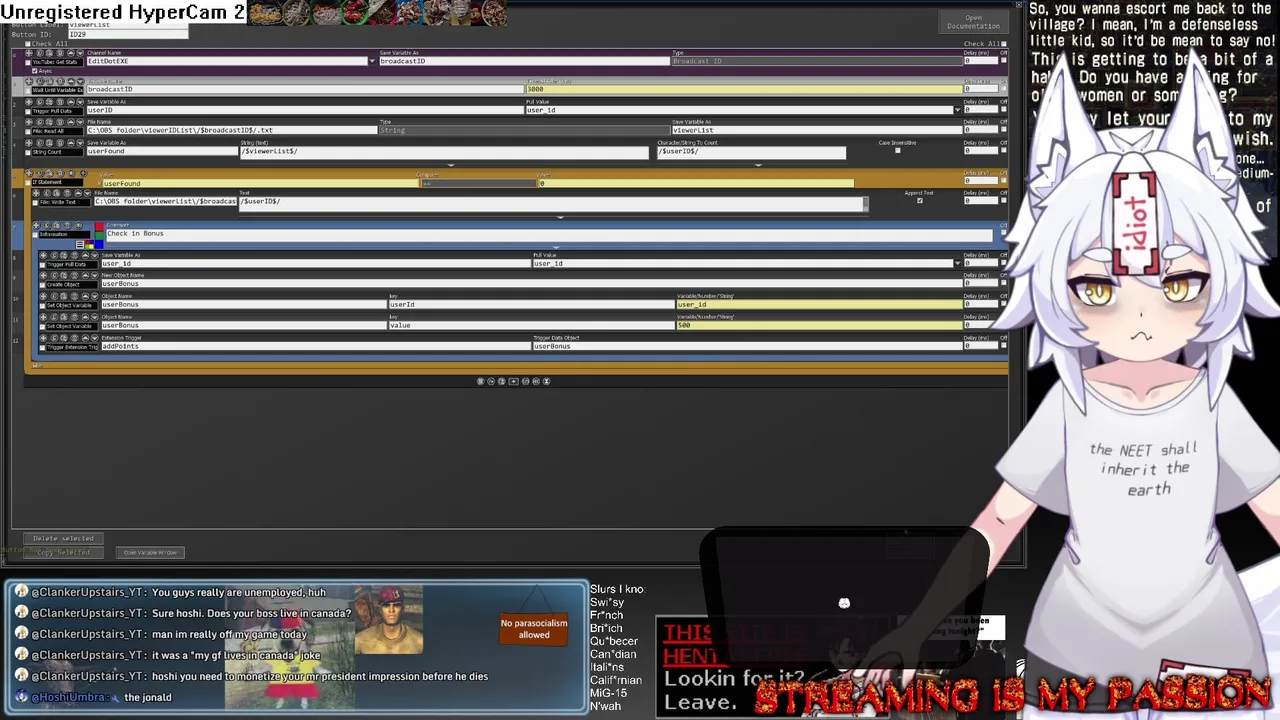This screenshot has height=720, width=1280.
Task: Open Pull Value dropdown in user_id row
Action: point(957,263)
